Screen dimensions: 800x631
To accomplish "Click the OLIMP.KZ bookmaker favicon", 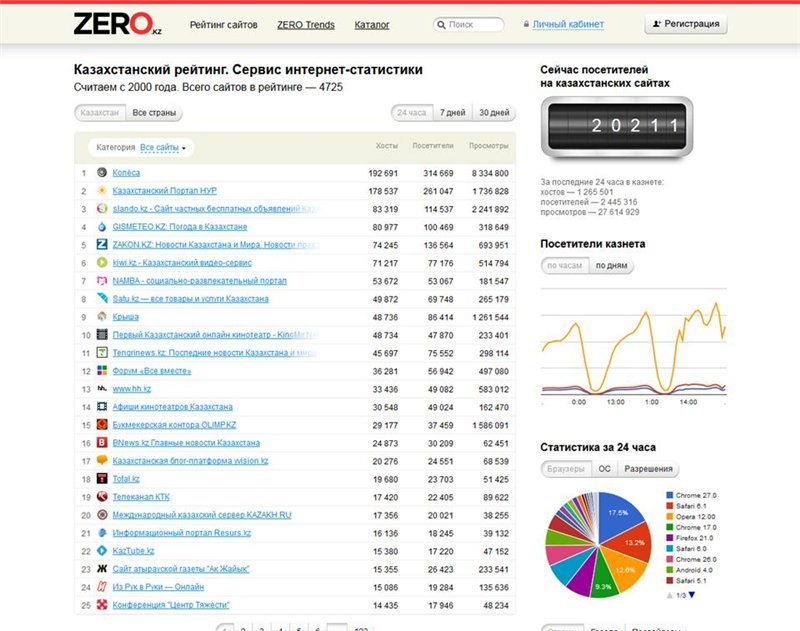I will pyautogui.click(x=102, y=424).
